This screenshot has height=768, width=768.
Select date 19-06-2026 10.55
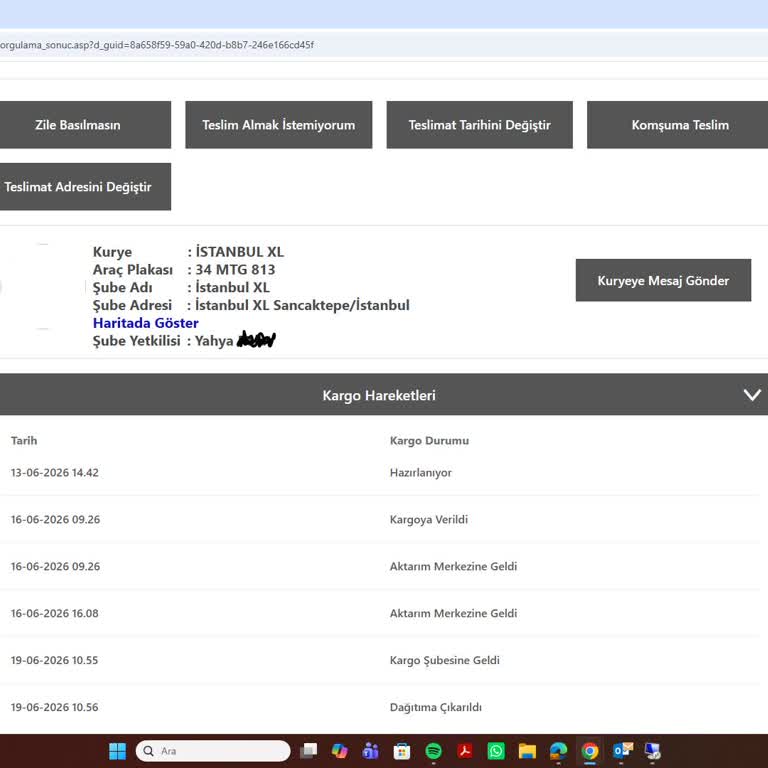pos(54,660)
